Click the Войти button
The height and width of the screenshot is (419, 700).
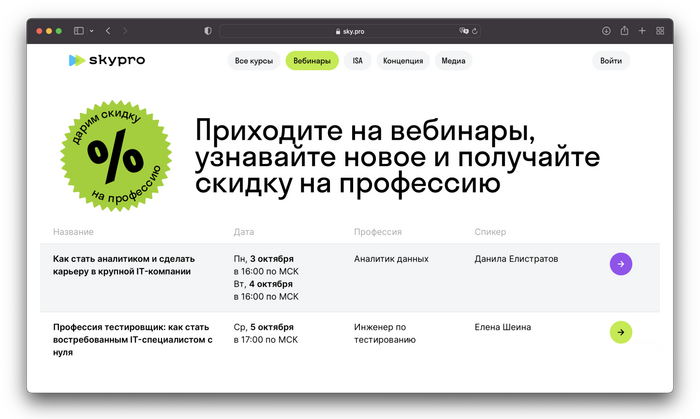coord(611,61)
